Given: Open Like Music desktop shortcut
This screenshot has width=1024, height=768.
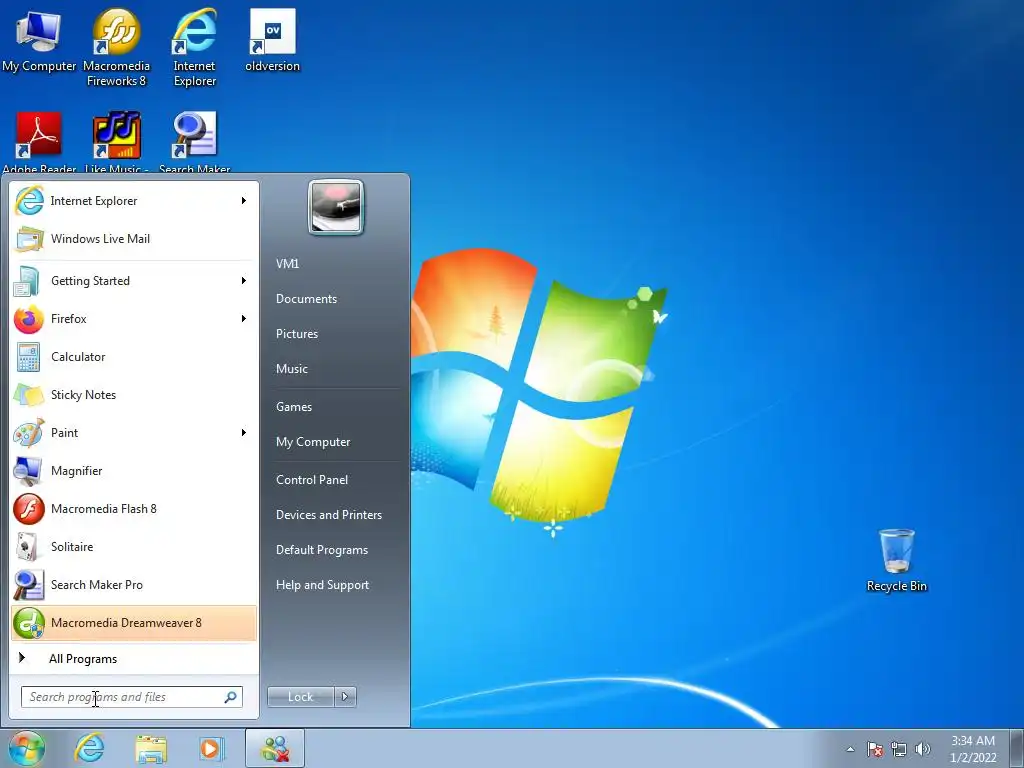Looking at the screenshot, I should click(x=116, y=142).
